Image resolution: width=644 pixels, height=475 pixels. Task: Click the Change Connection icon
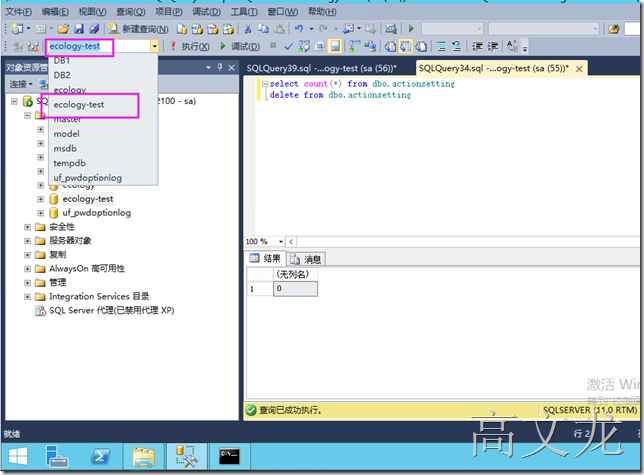(x=33, y=46)
